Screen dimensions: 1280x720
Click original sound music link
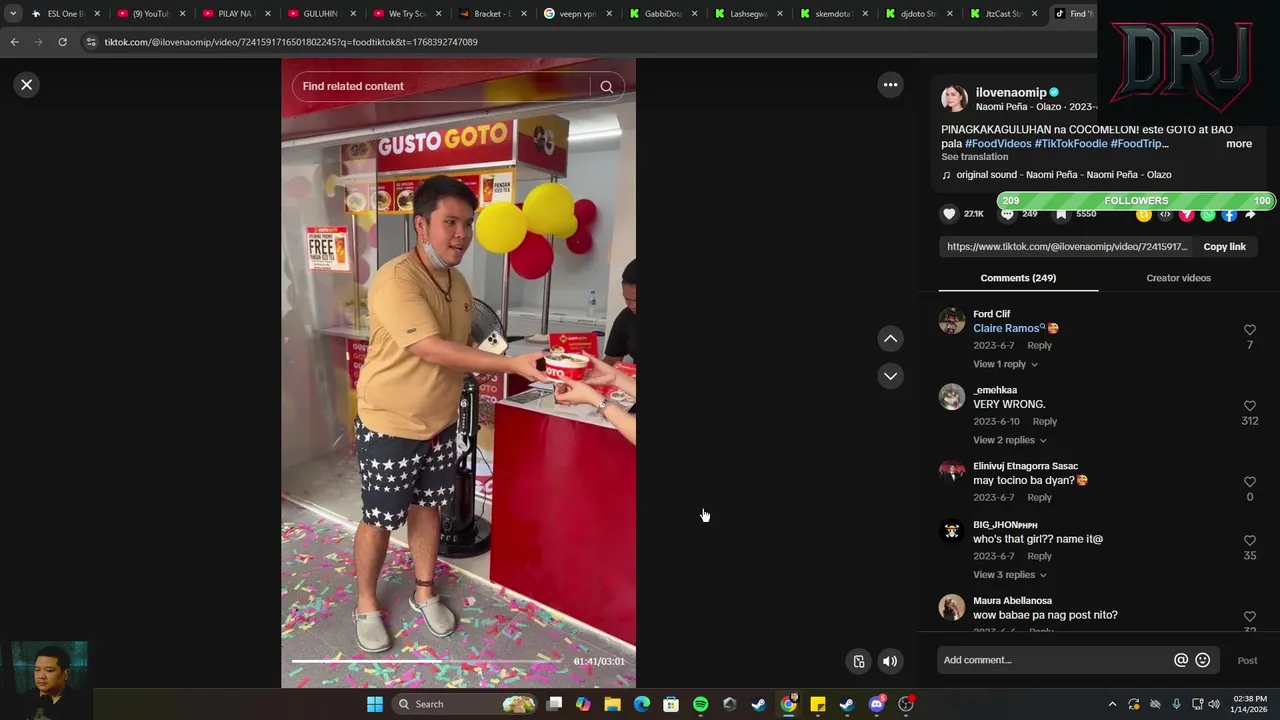[x=1063, y=175]
